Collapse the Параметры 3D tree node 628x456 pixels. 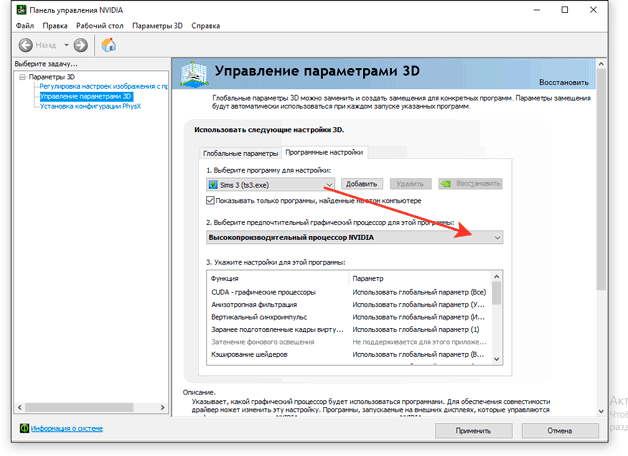pyautogui.click(x=22, y=77)
